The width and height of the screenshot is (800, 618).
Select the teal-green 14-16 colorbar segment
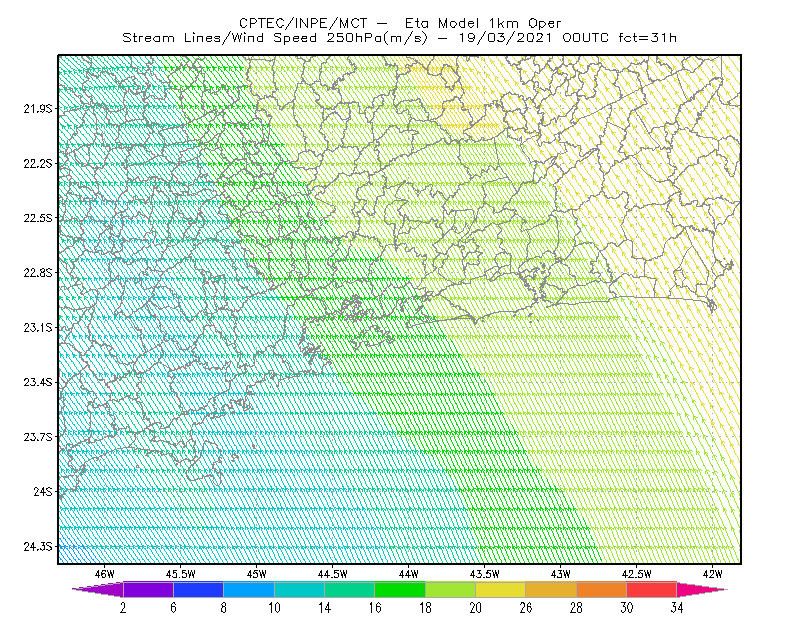click(x=349, y=589)
